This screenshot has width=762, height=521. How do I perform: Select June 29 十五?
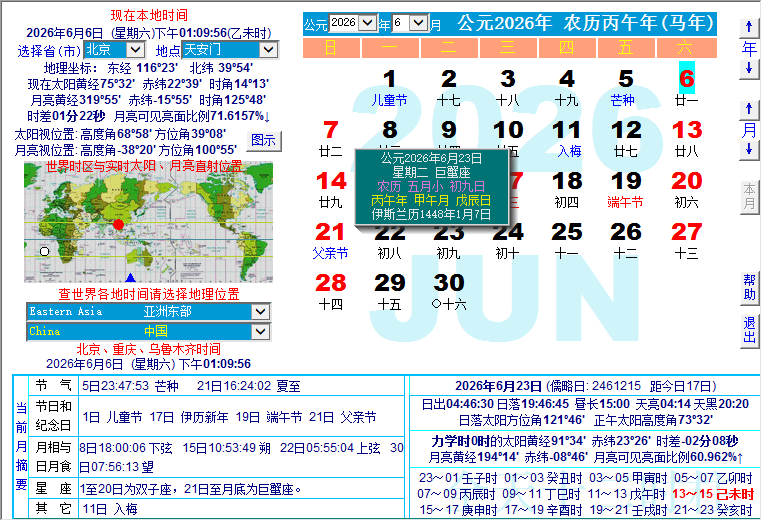click(x=390, y=292)
